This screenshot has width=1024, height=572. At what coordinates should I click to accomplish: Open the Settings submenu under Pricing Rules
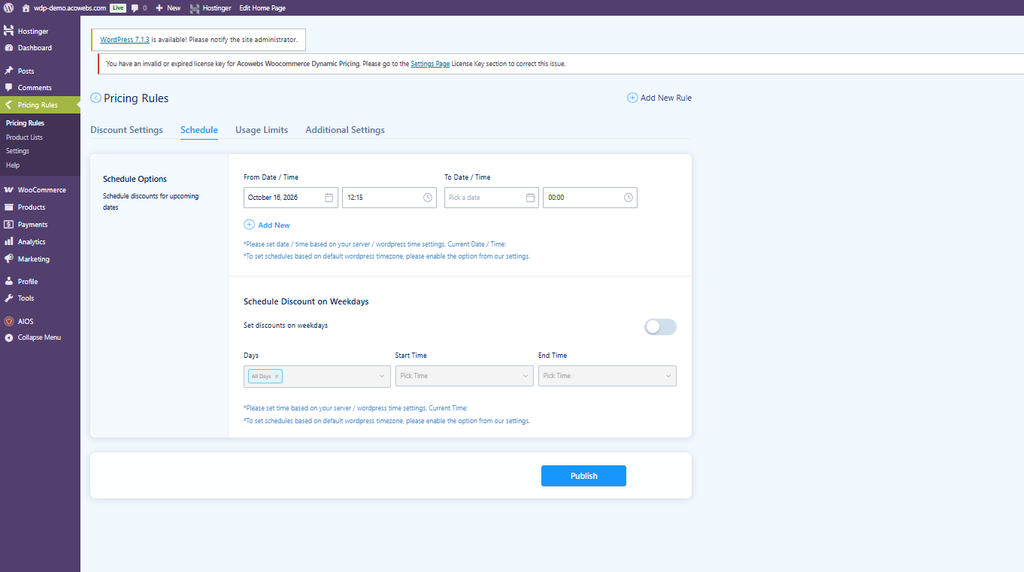tap(18, 151)
